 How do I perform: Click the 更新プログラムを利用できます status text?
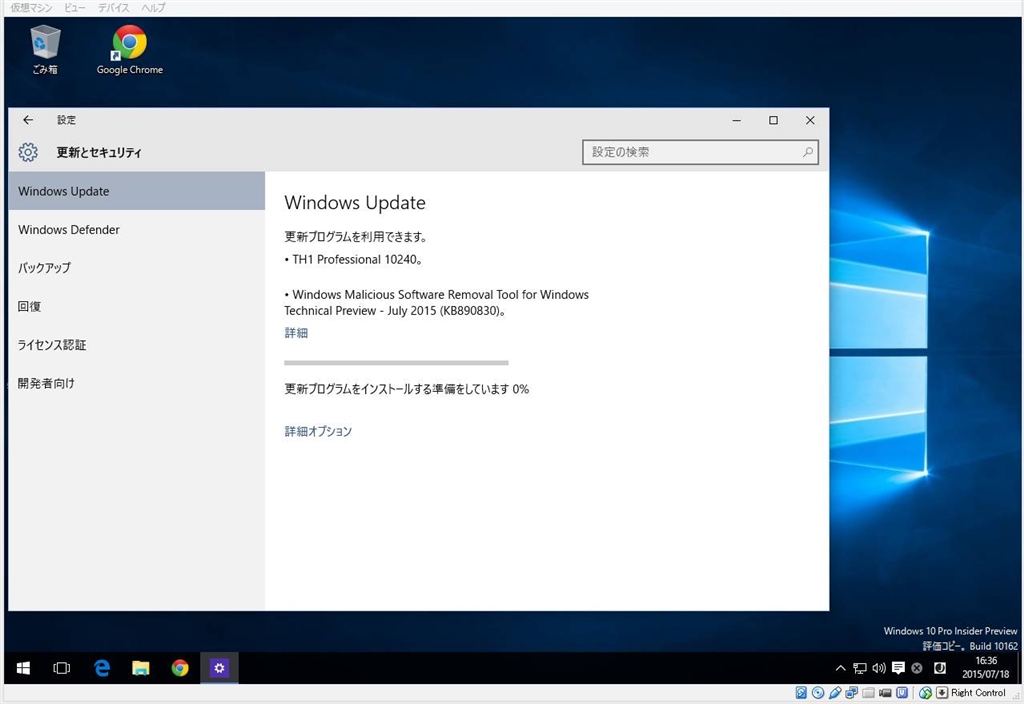(355, 237)
